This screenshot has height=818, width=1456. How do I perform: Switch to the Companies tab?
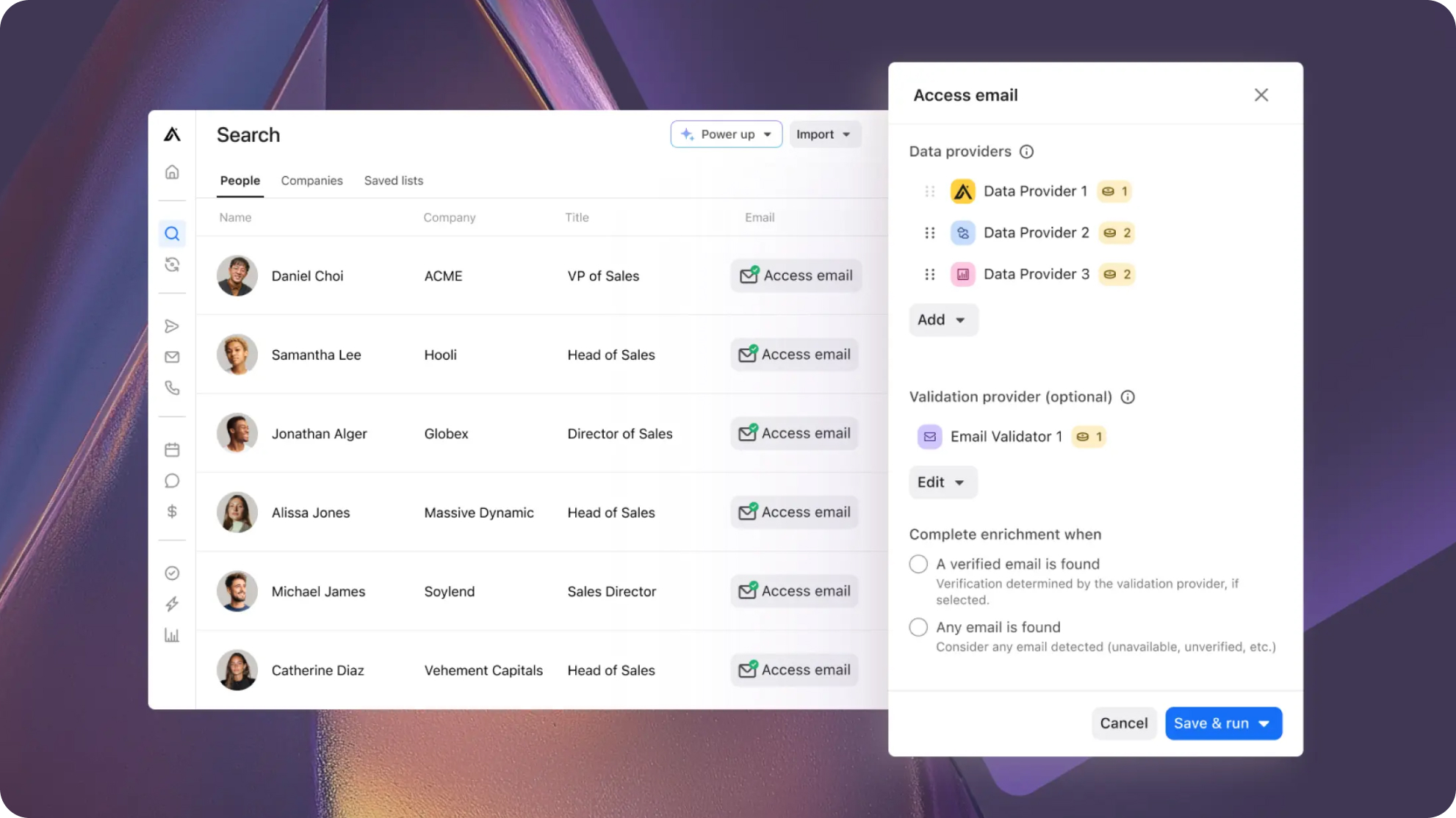tap(311, 181)
